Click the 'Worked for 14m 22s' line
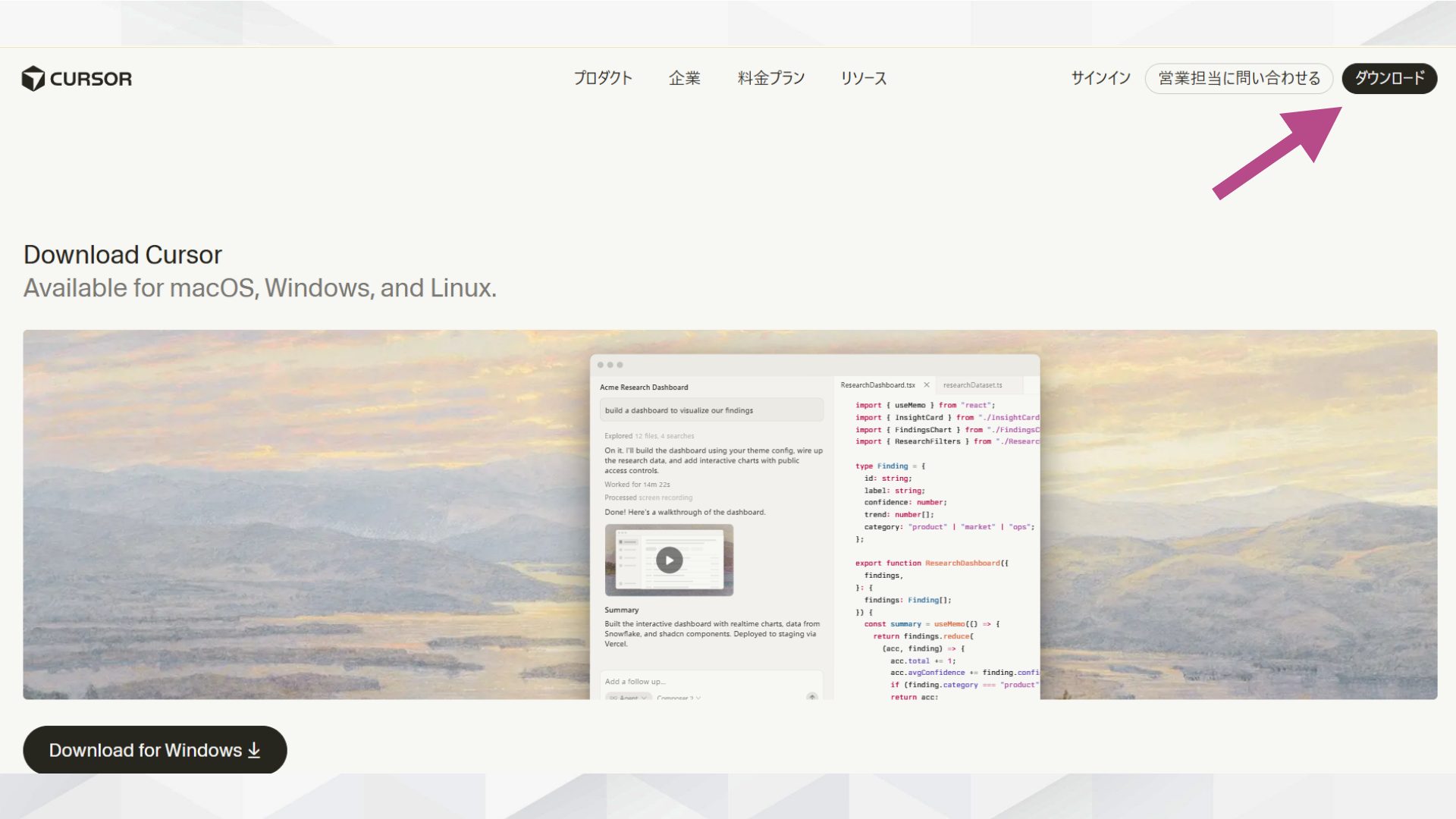Image resolution: width=1456 pixels, height=819 pixels. point(637,485)
